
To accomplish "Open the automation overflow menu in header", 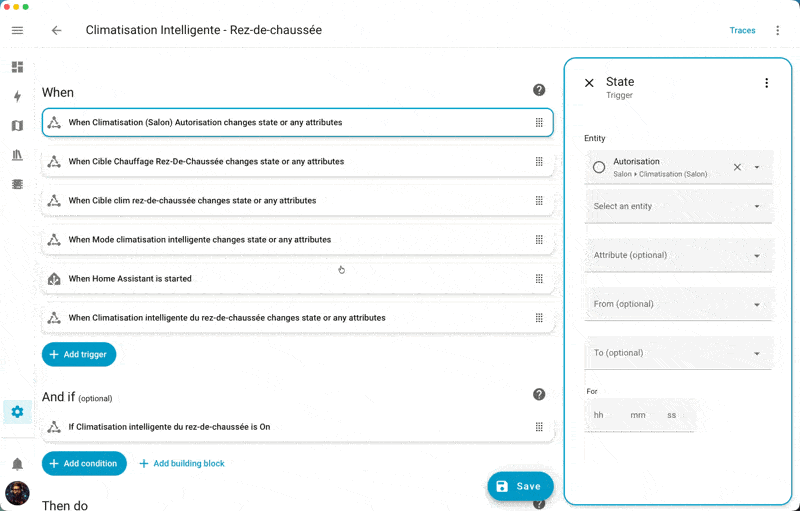I will click(x=777, y=30).
